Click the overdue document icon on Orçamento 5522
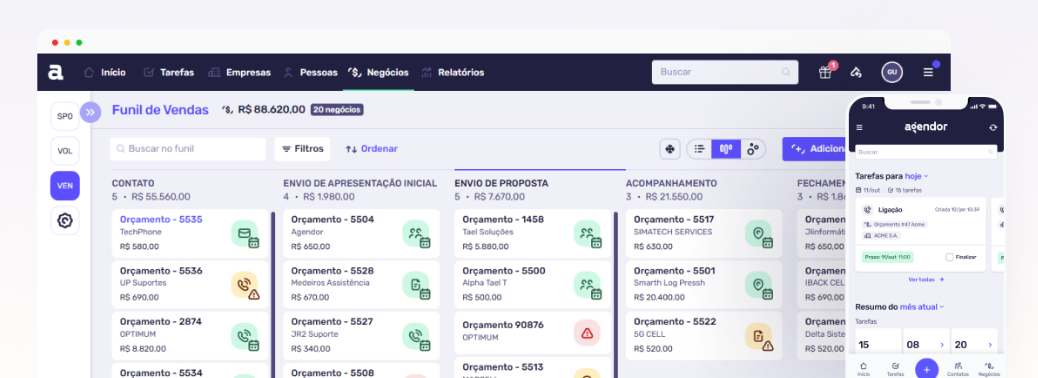1038x378 pixels. [x=759, y=336]
